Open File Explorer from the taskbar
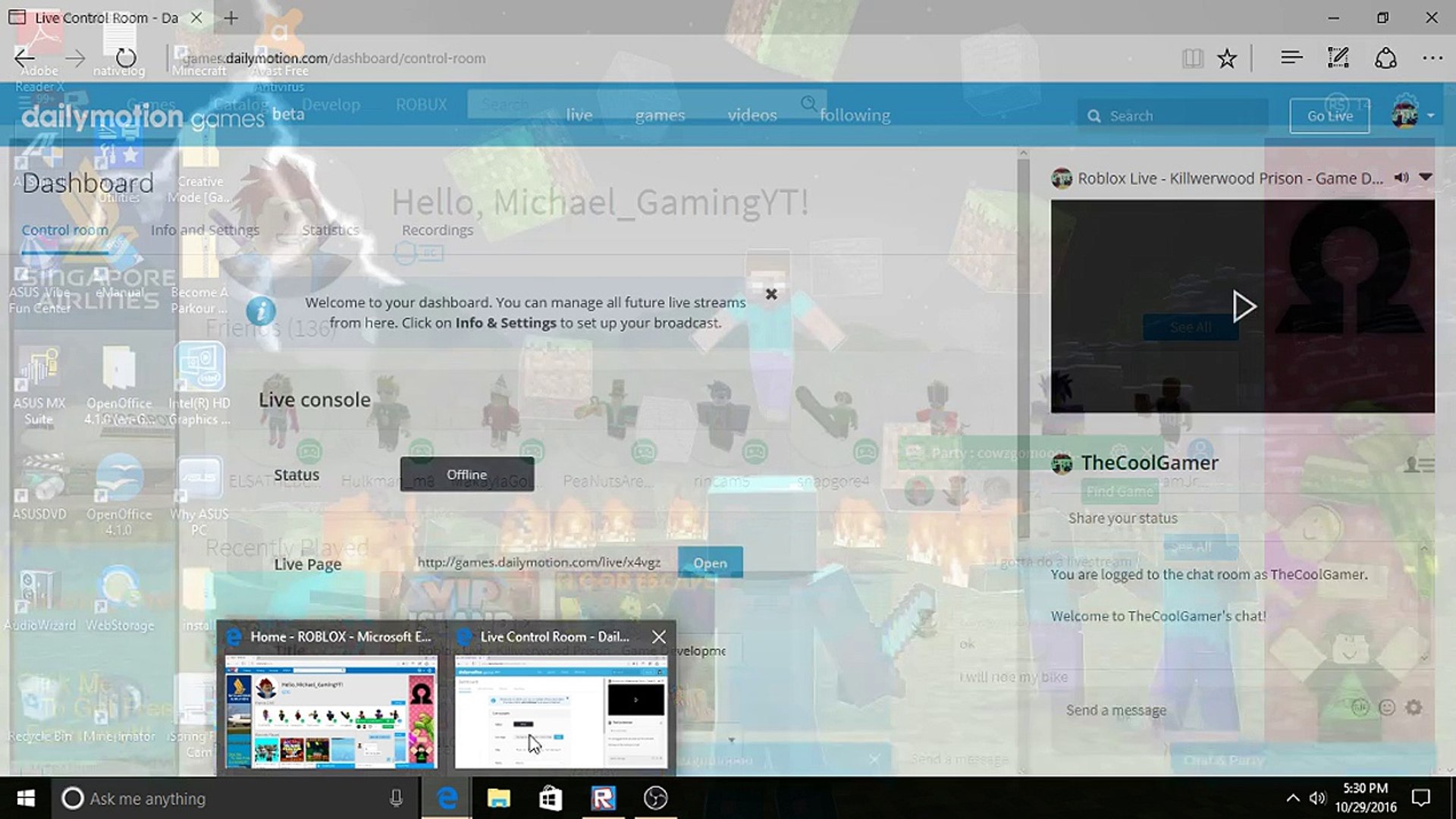The height and width of the screenshot is (819, 1456). coord(498,798)
